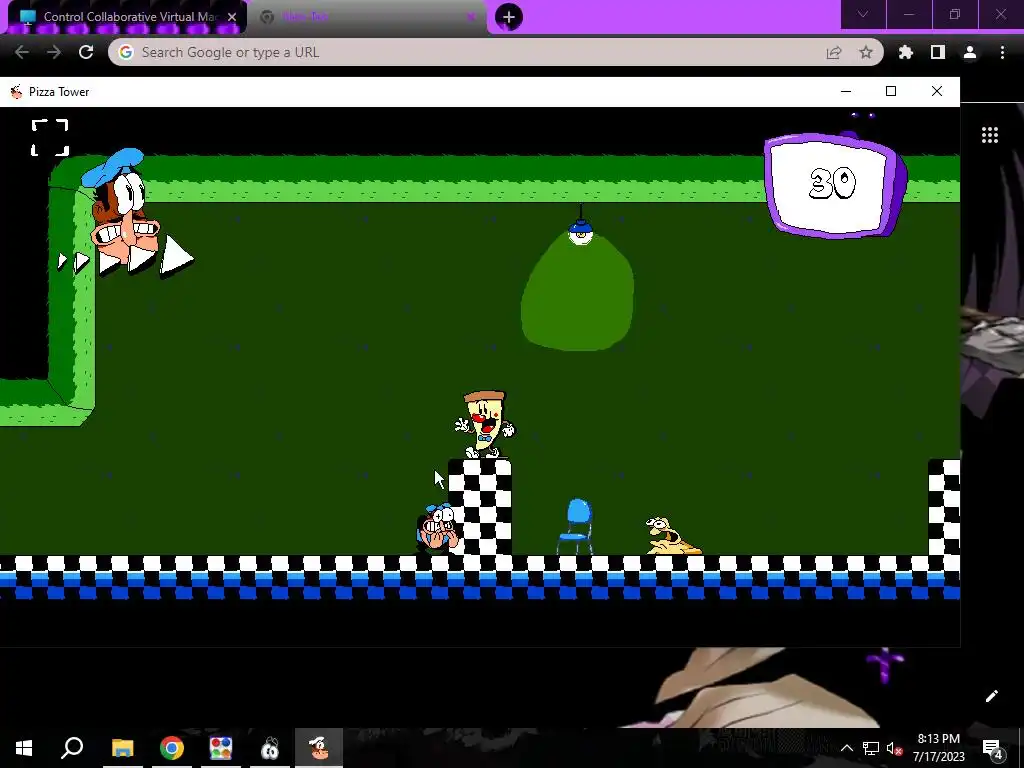This screenshot has width=1024, height=768.
Task: Click the pizza slice character on the pillar
Action: click(x=485, y=424)
